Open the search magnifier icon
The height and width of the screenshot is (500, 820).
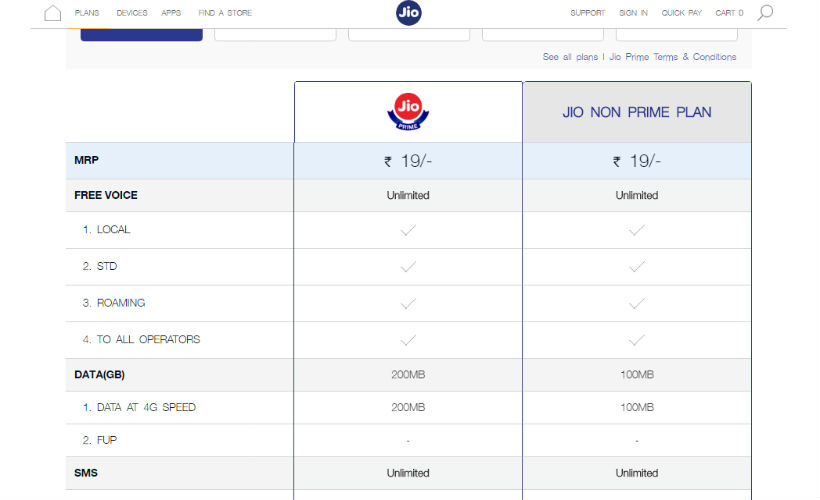tap(765, 13)
